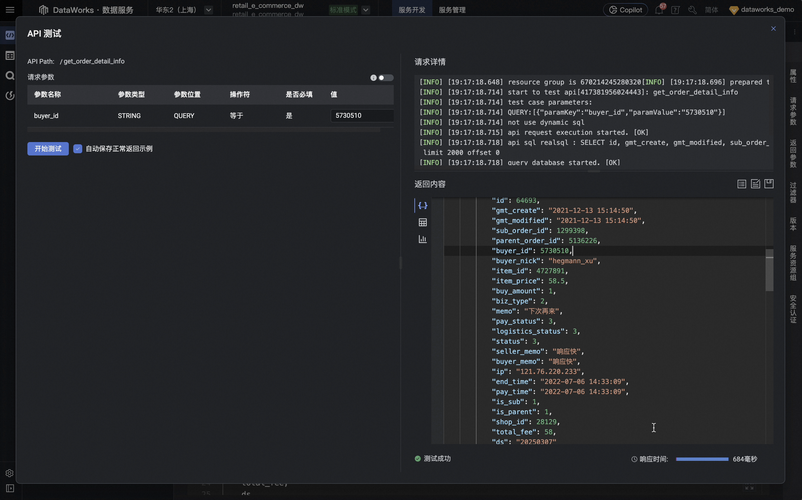
Task: Open the Copilot assistant
Action: coord(626,10)
